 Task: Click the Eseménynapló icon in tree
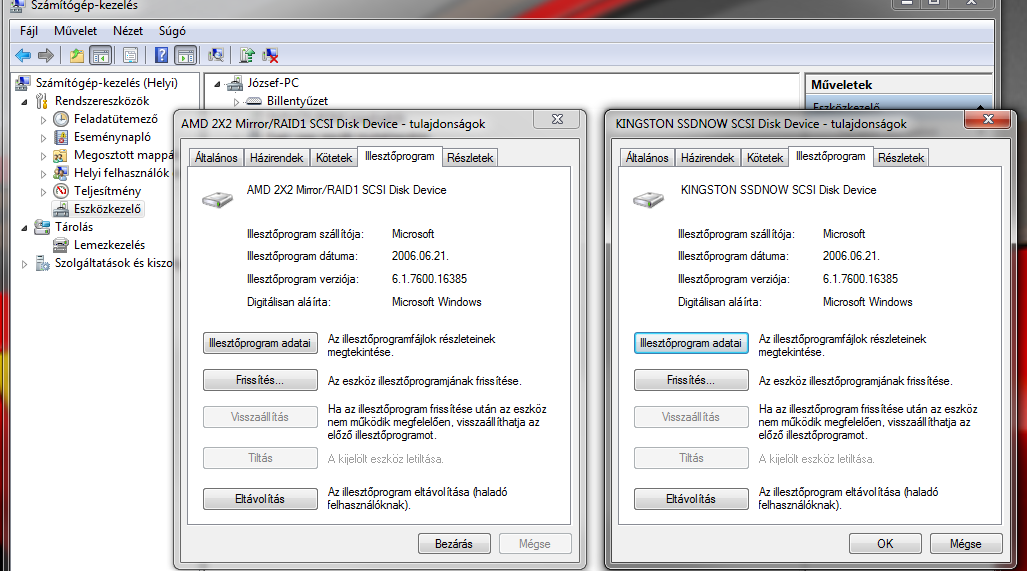click(x=61, y=137)
